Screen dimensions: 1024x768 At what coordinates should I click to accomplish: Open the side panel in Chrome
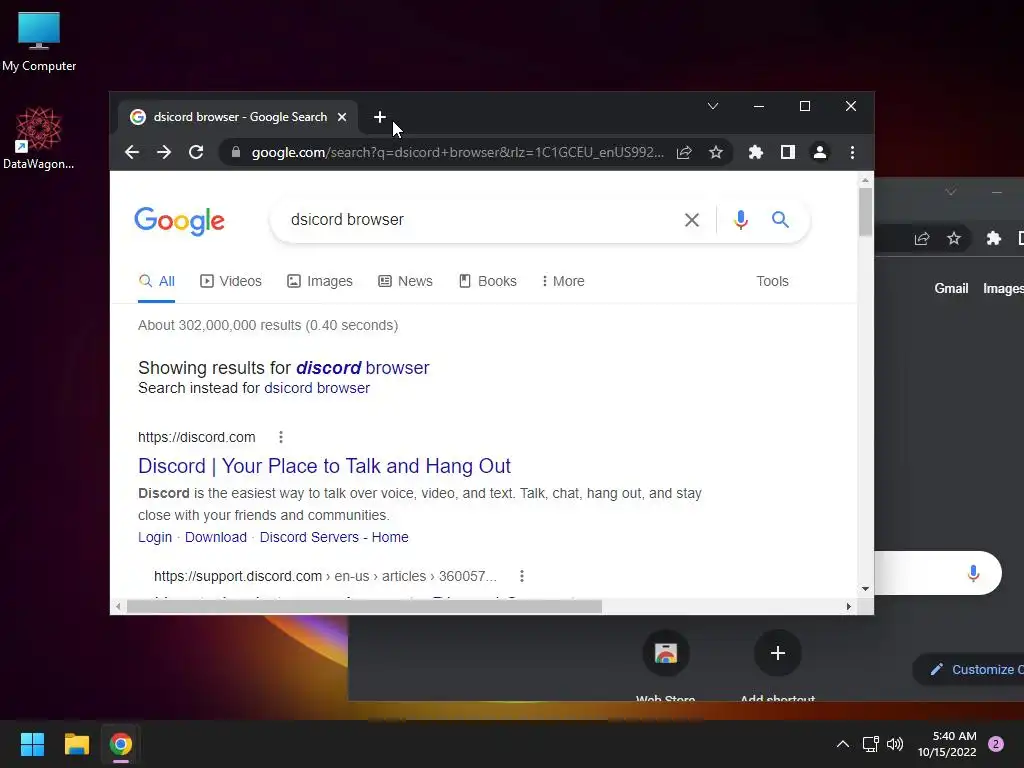click(x=788, y=152)
